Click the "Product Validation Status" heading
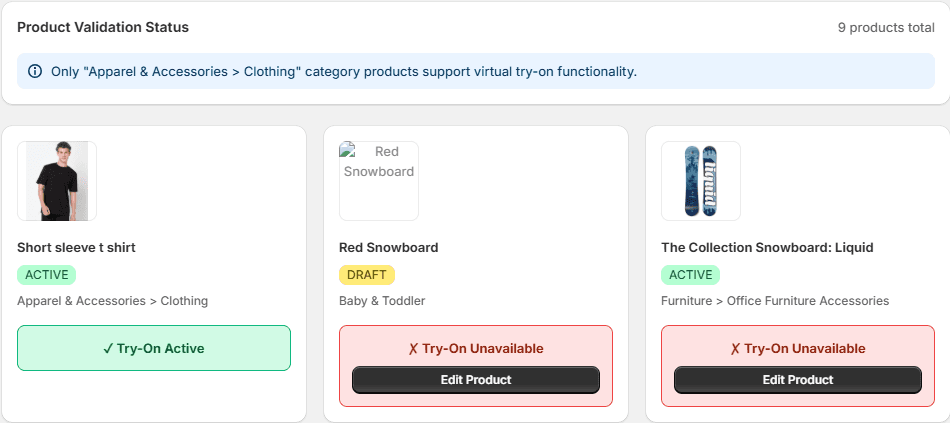The height and width of the screenshot is (423, 950). (x=103, y=27)
